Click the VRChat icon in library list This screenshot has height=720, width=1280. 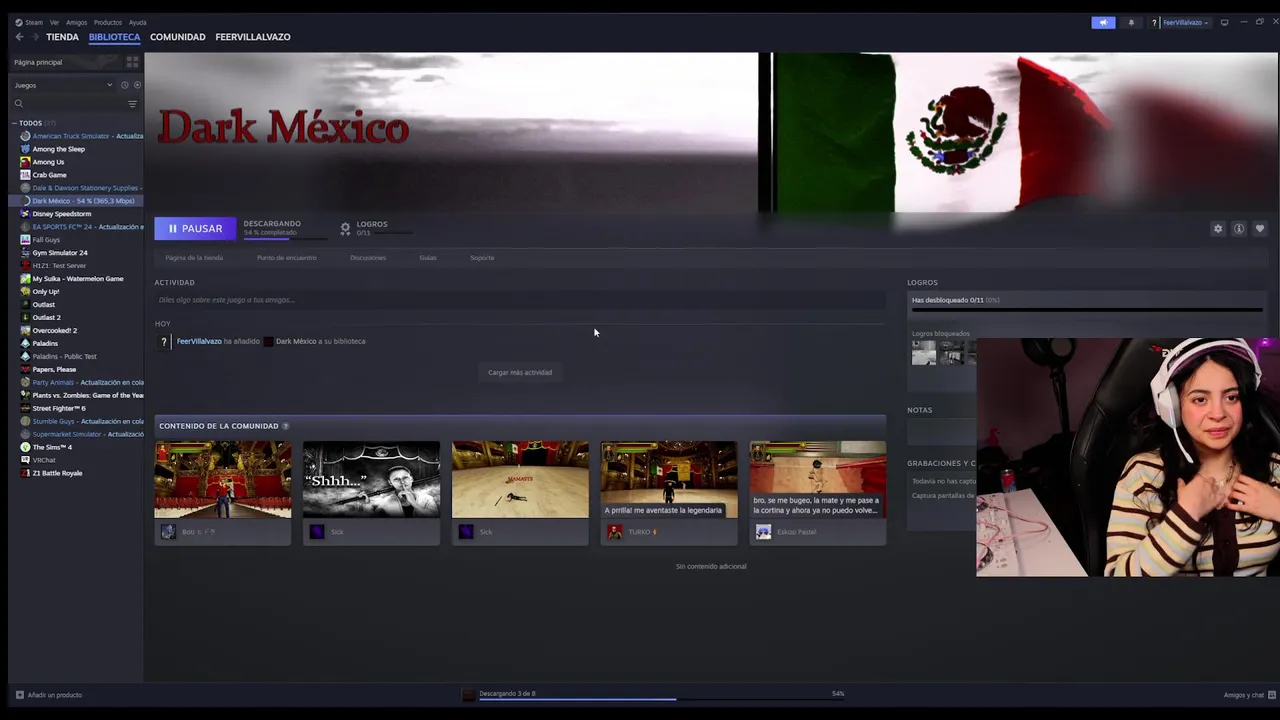(x=26, y=460)
